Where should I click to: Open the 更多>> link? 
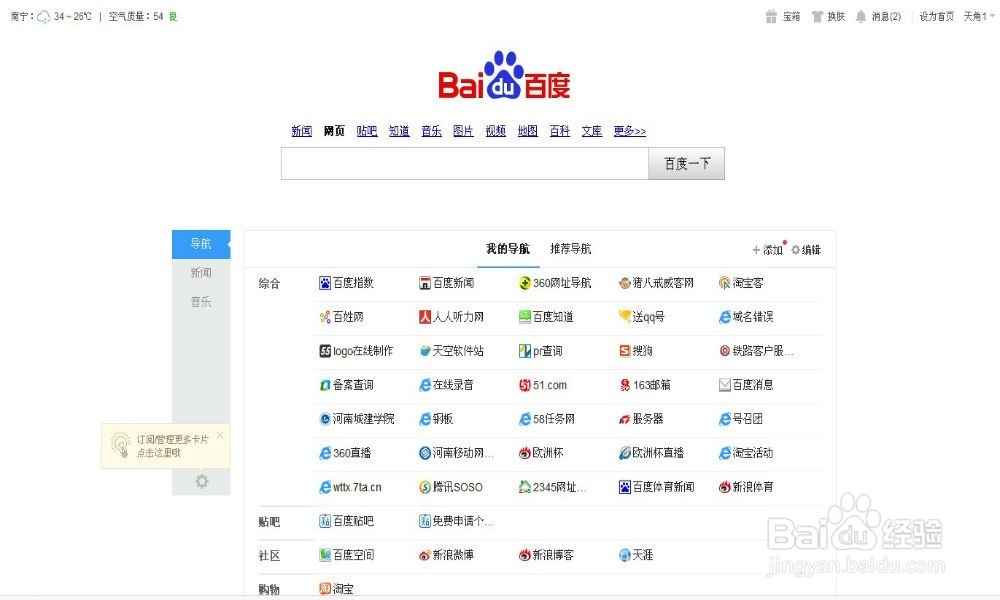[x=629, y=131]
